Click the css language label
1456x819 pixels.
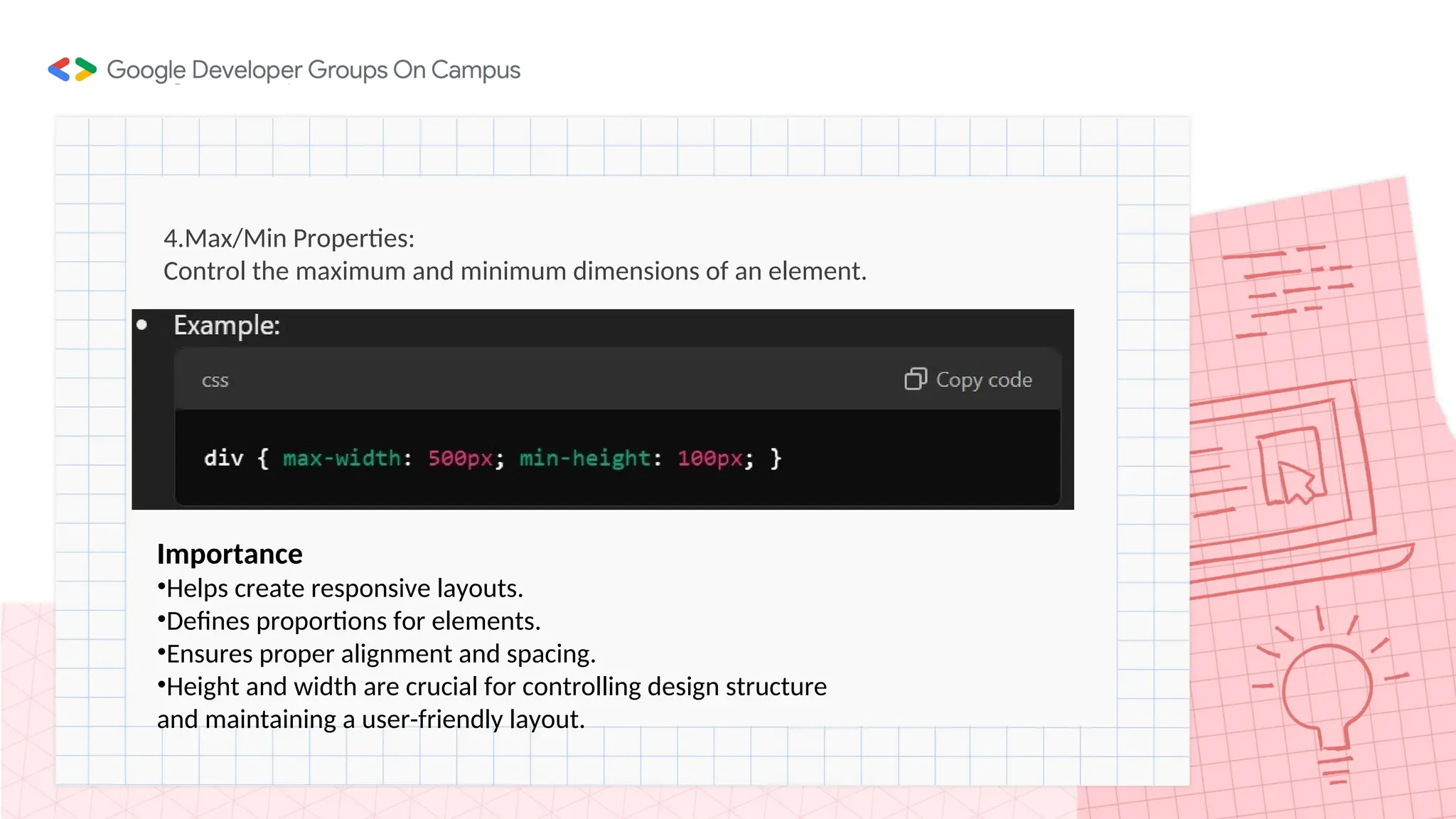(215, 380)
